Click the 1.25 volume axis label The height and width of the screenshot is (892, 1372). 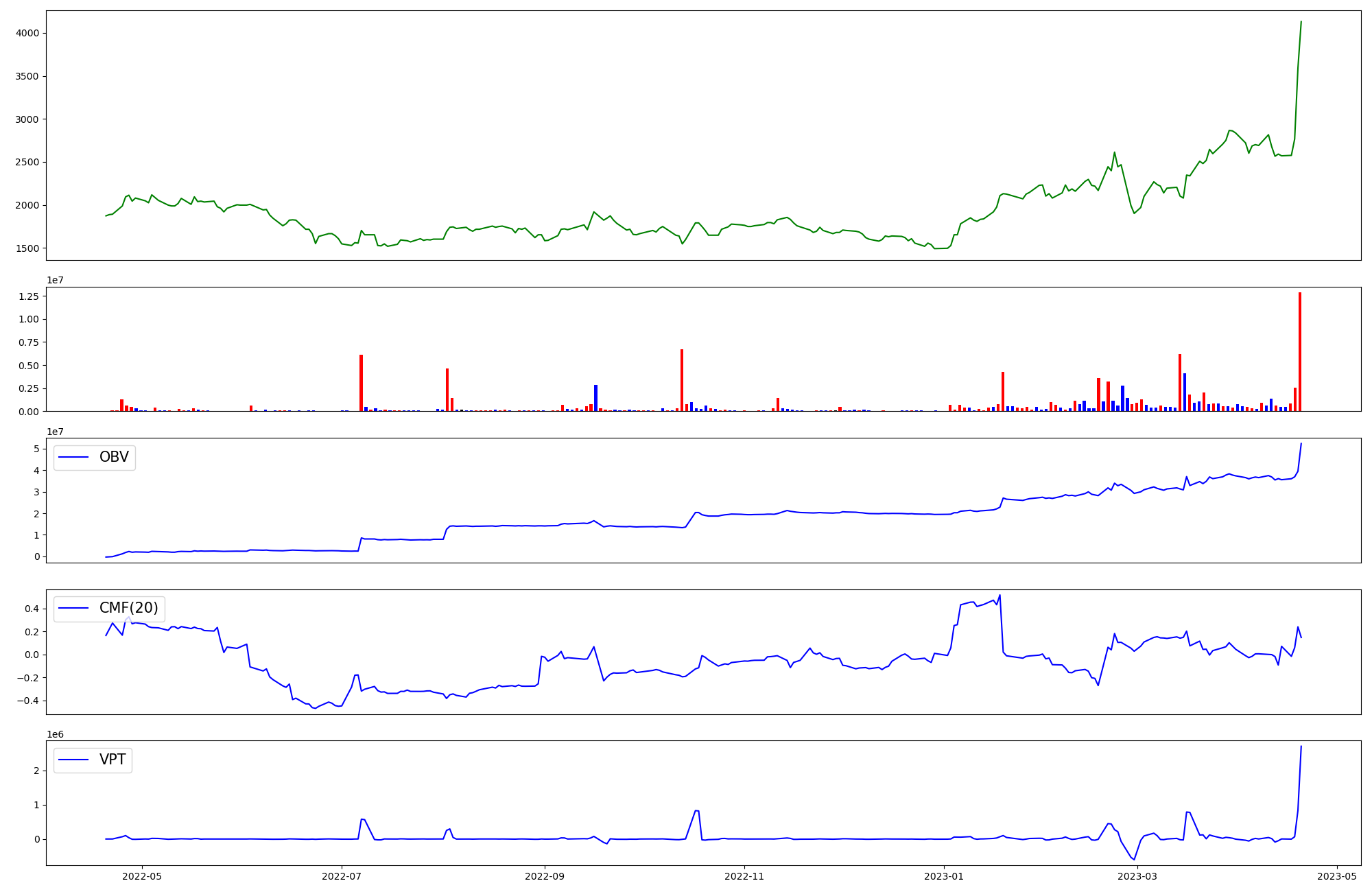(x=28, y=296)
